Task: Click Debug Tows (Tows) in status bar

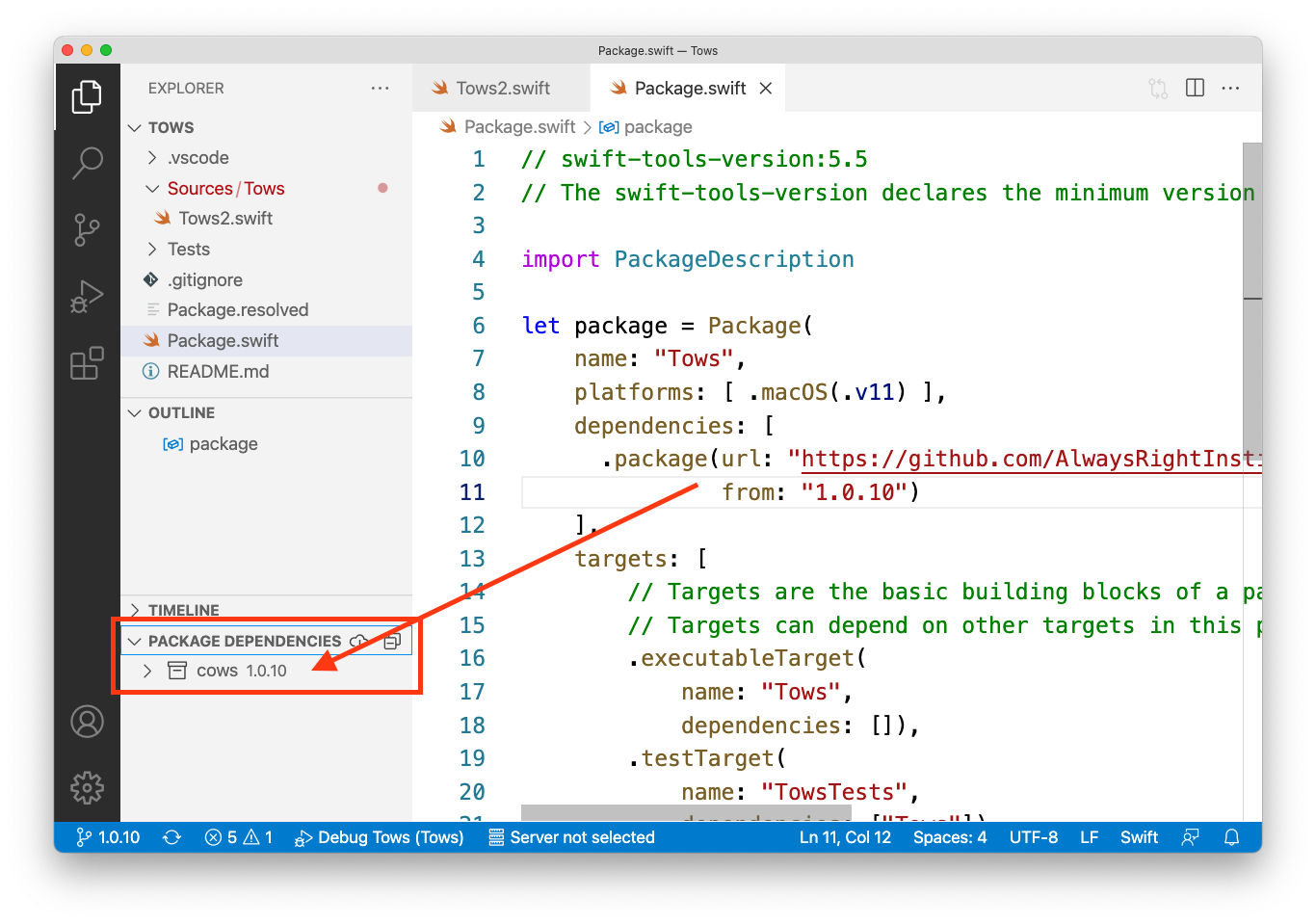Action: click(x=380, y=837)
